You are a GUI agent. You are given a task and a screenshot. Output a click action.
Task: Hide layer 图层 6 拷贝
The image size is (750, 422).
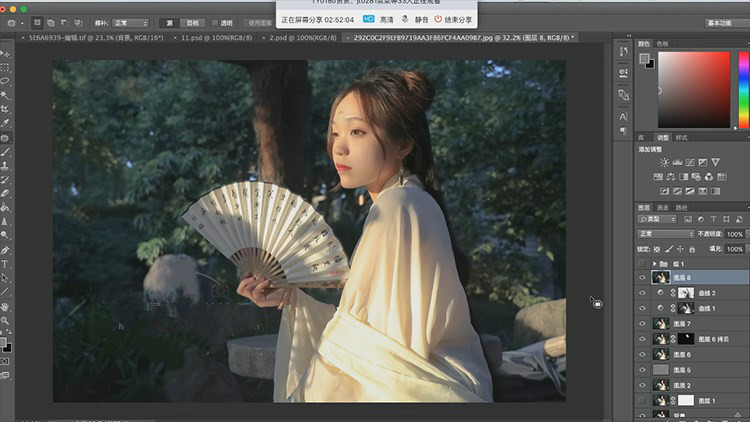point(642,339)
